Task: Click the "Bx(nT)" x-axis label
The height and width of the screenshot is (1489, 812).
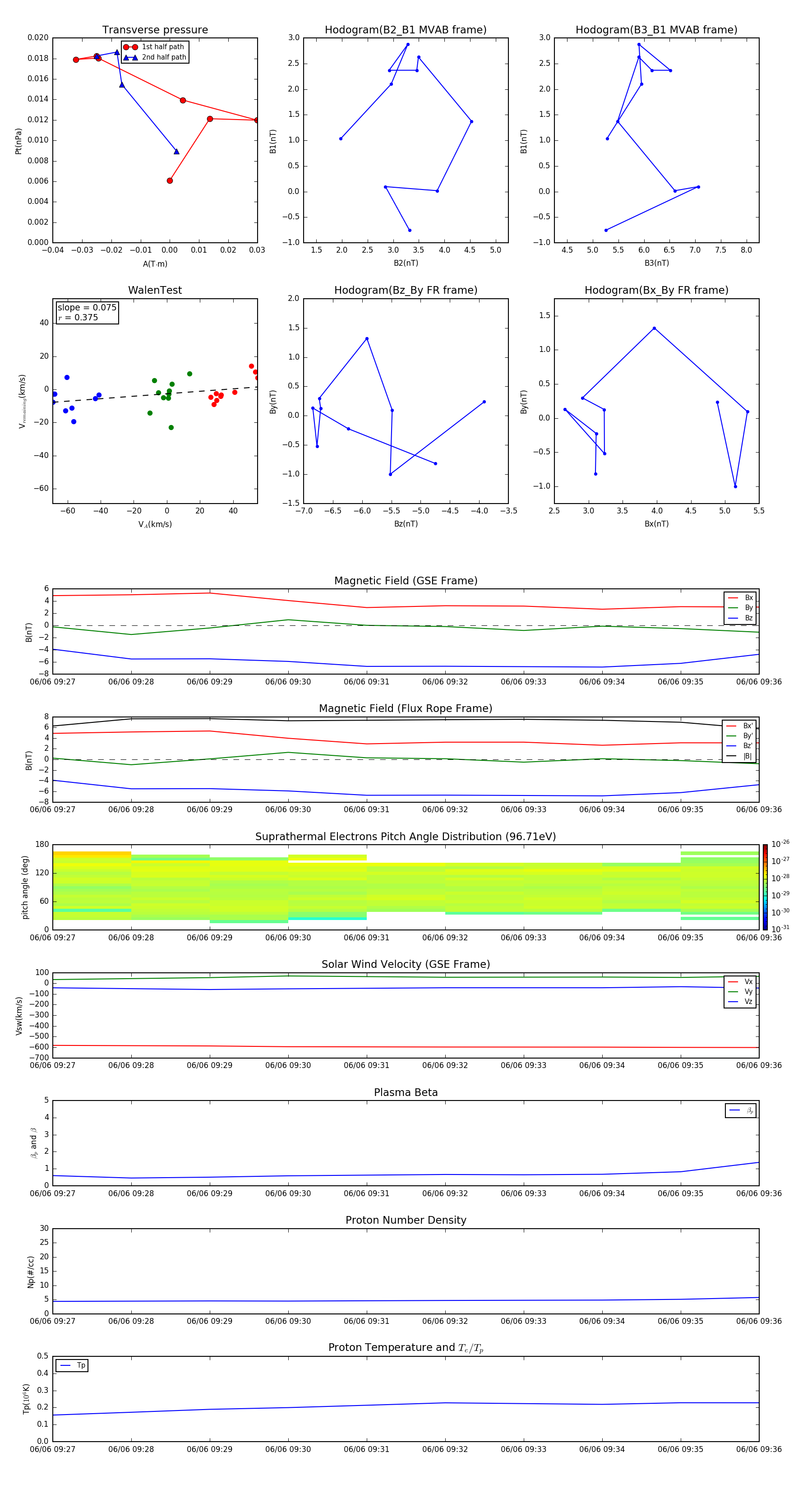Action: [x=656, y=524]
